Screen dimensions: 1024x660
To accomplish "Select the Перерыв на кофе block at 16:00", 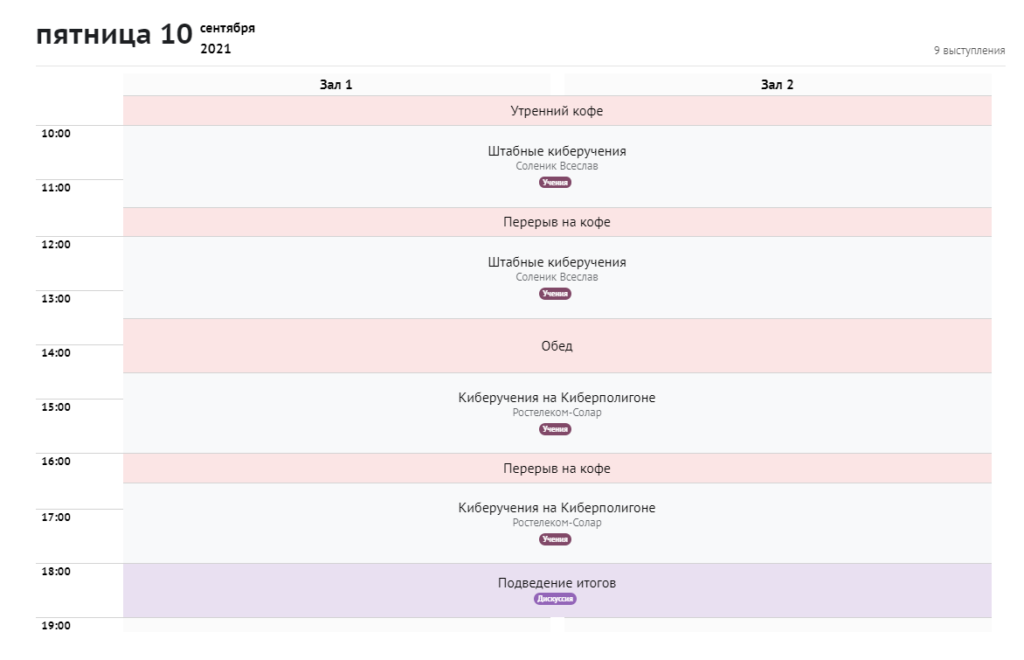I will [556, 468].
